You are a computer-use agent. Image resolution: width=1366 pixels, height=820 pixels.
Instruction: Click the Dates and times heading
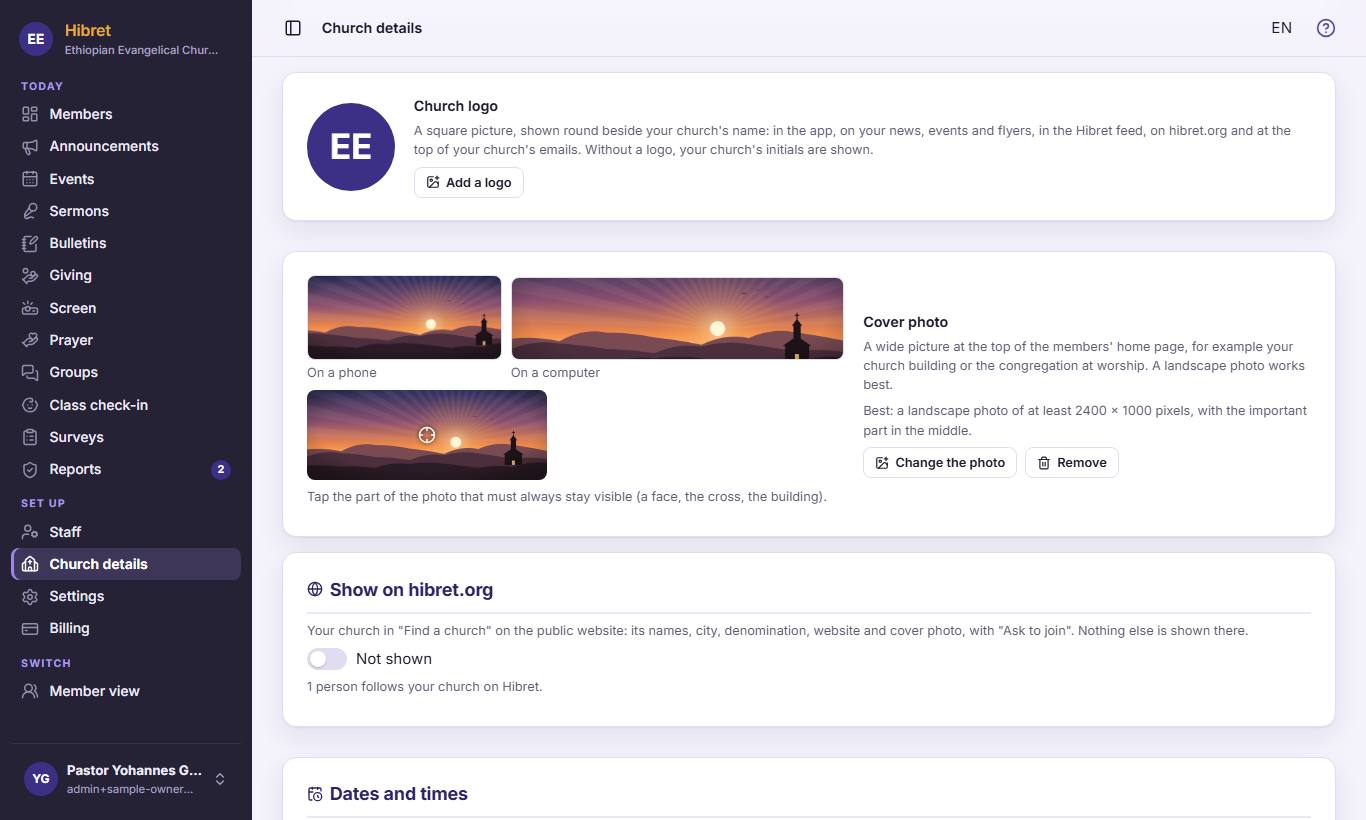pyautogui.click(x=399, y=794)
